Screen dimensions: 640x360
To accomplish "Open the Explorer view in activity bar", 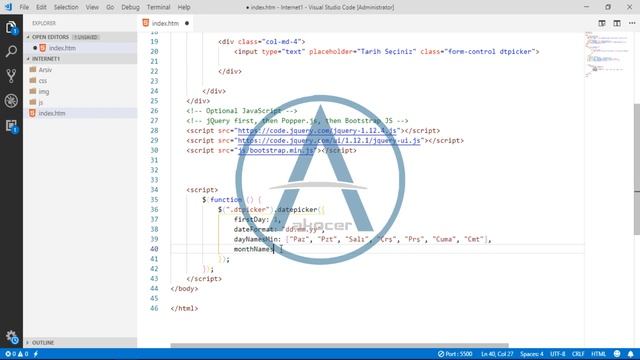I will [x=11, y=27].
